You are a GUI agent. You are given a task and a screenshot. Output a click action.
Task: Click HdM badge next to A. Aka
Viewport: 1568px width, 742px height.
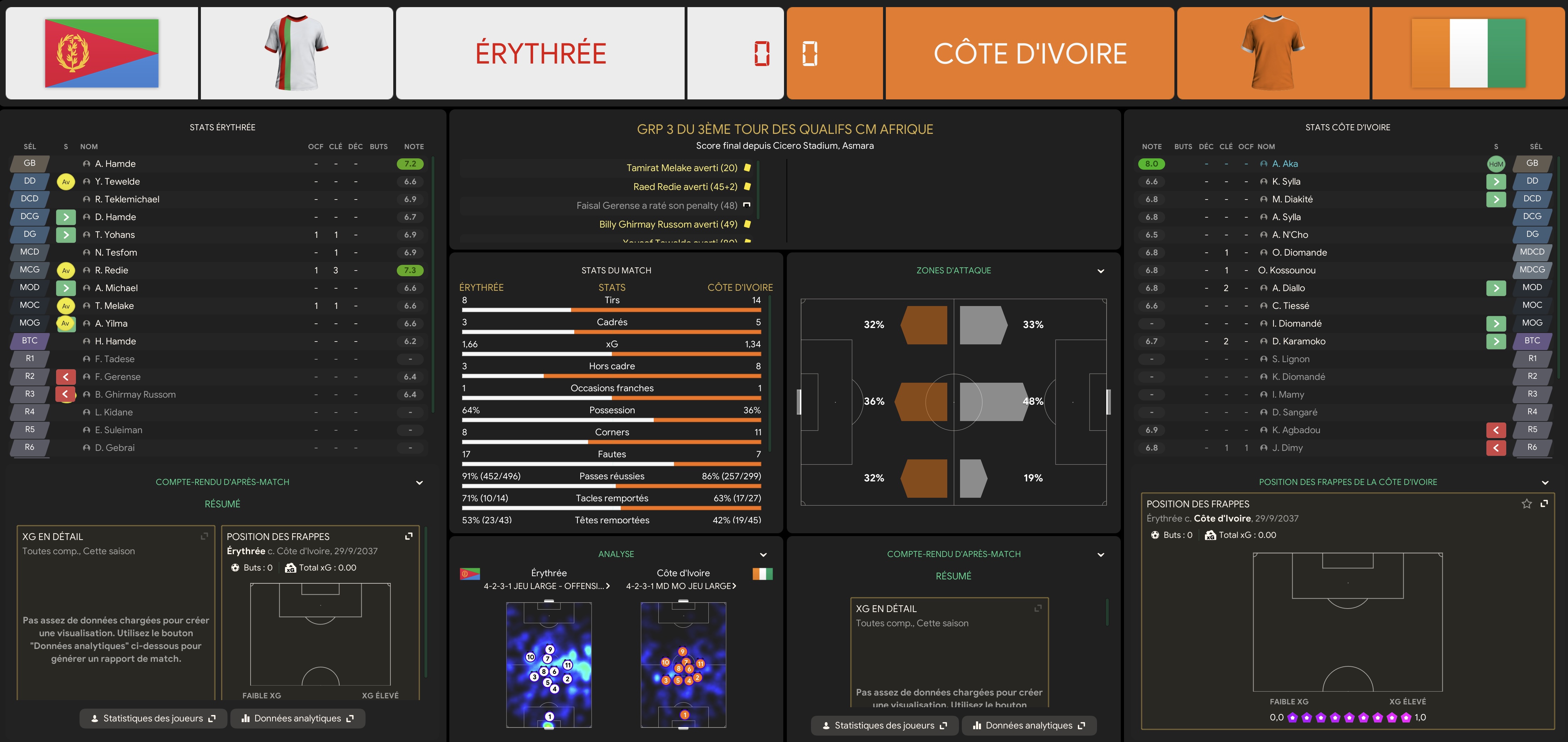click(x=1496, y=164)
